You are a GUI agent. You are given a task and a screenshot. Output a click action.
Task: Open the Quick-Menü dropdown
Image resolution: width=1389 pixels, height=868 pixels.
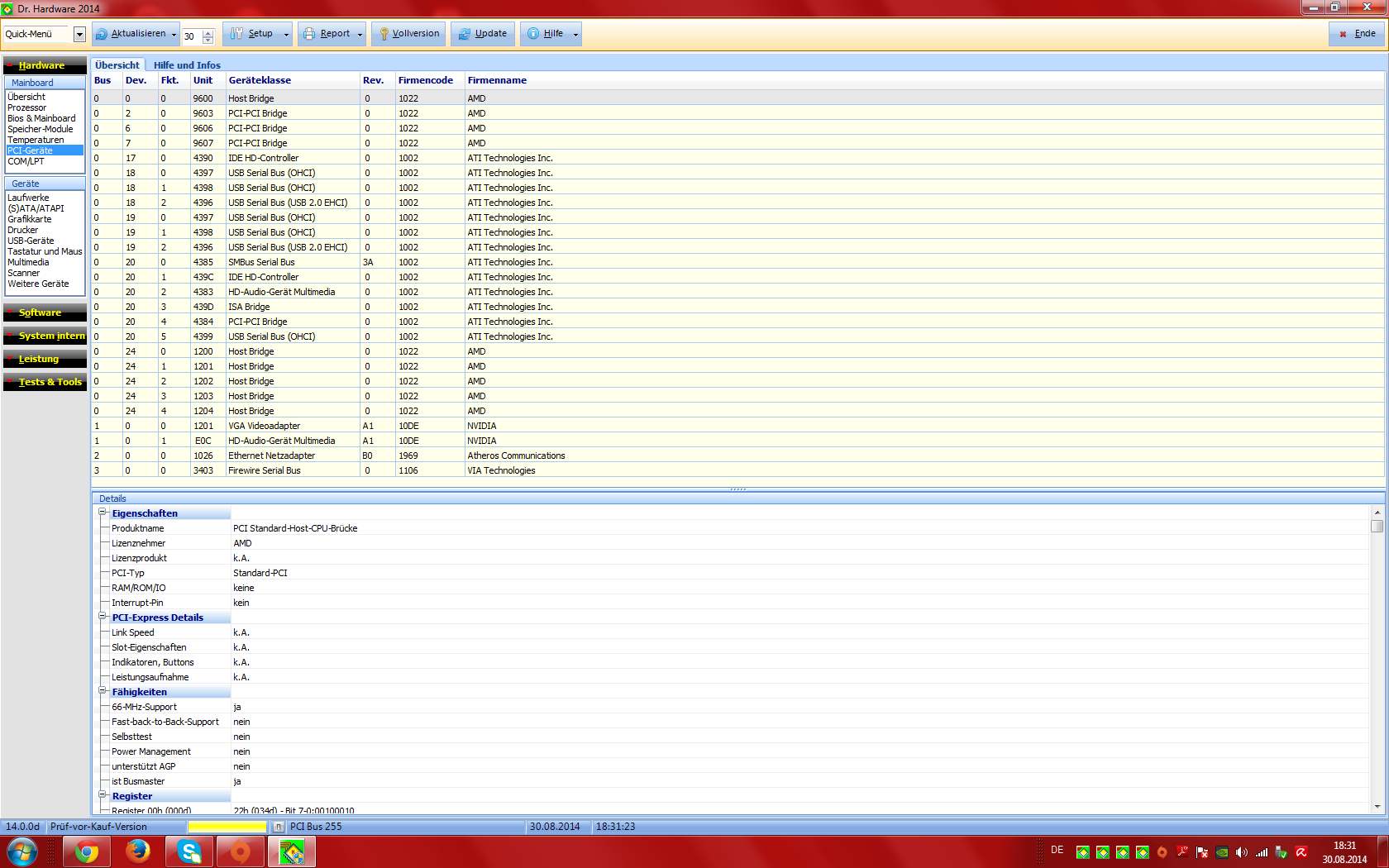point(79,34)
